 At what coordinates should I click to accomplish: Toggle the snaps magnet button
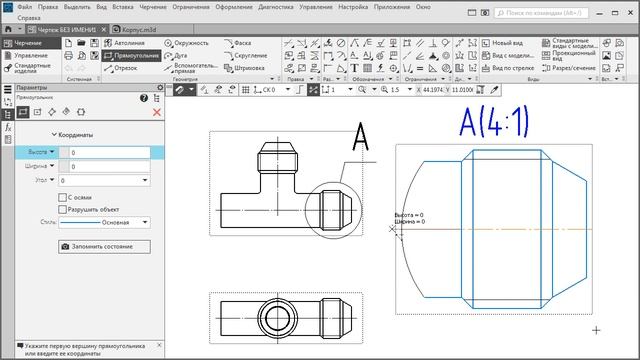click(180, 89)
